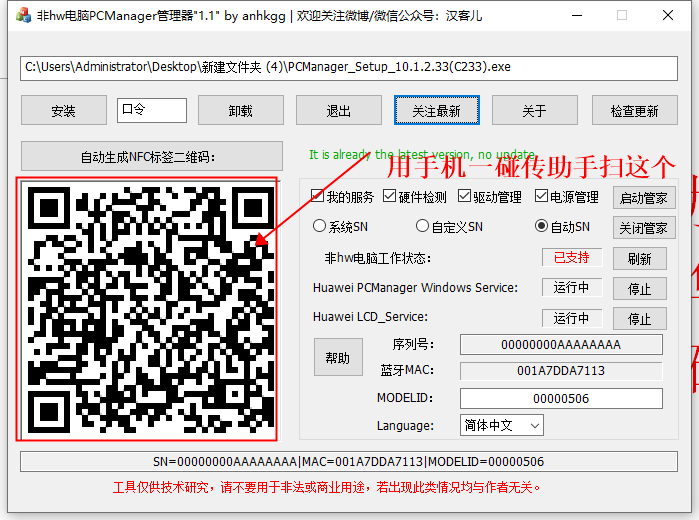Image resolution: width=699 pixels, height=520 pixels.
Task: Click the 安装 install button
Action: pos(64,110)
